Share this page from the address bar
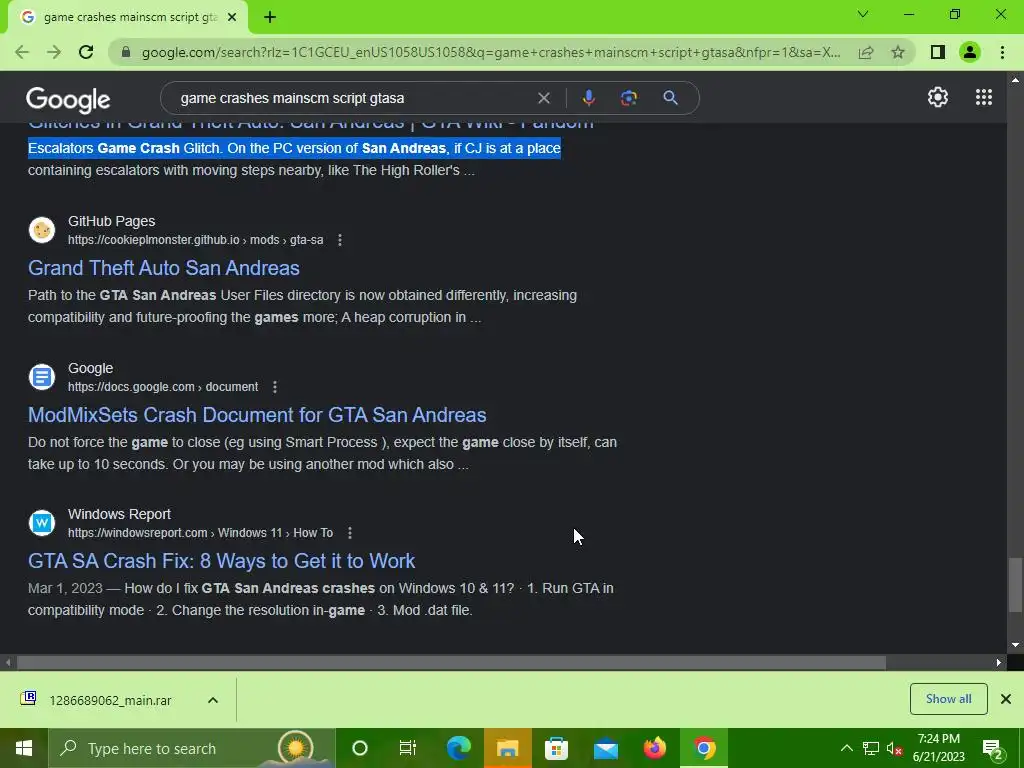 pyautogui.click(x=866, y=52)
